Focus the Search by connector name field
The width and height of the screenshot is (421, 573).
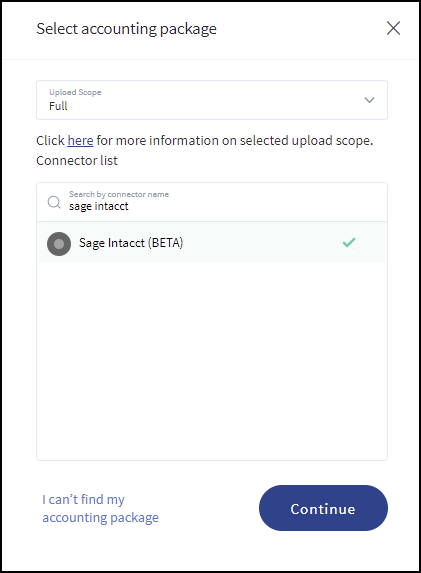tap(212, 202)
